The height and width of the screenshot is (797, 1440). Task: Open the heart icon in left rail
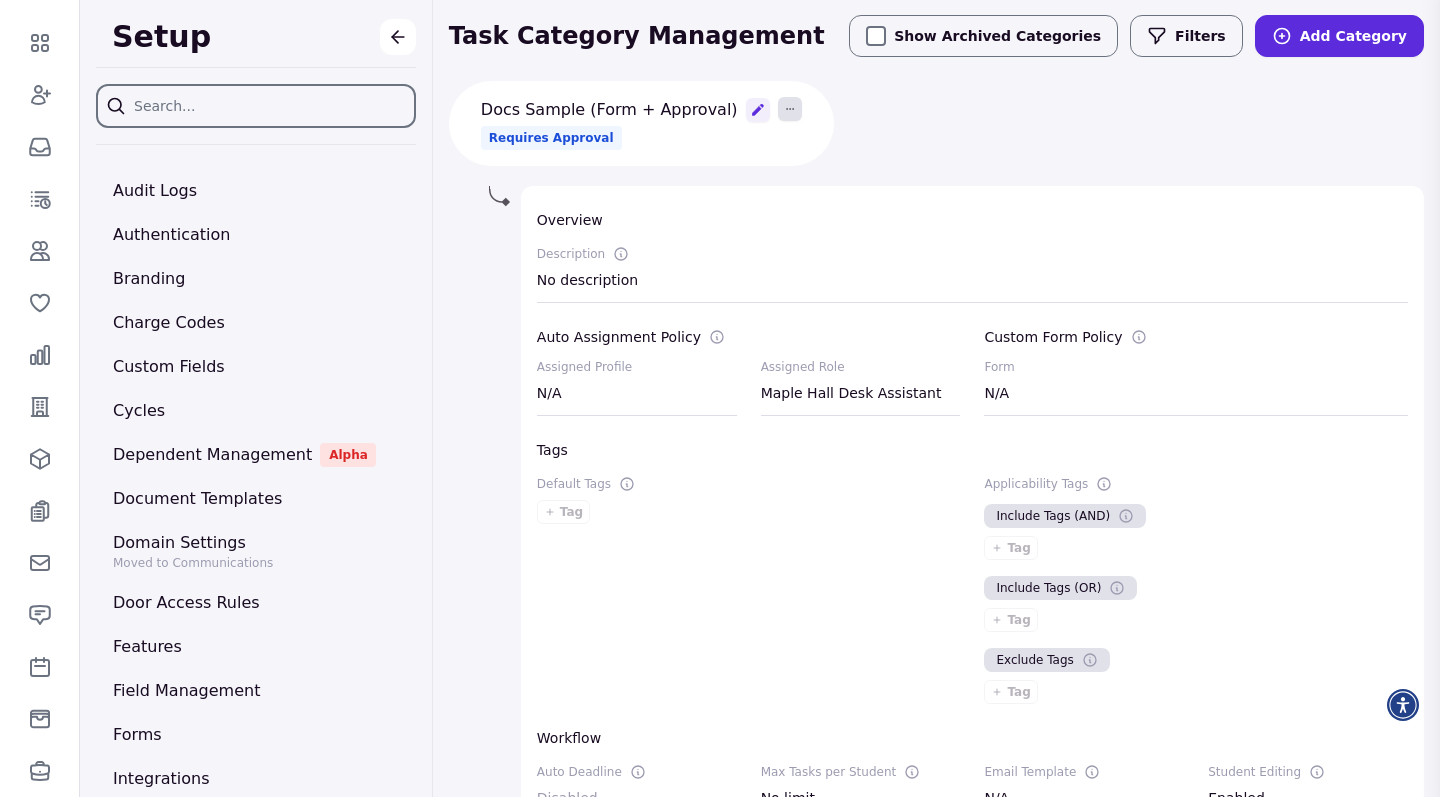point(40,303)
